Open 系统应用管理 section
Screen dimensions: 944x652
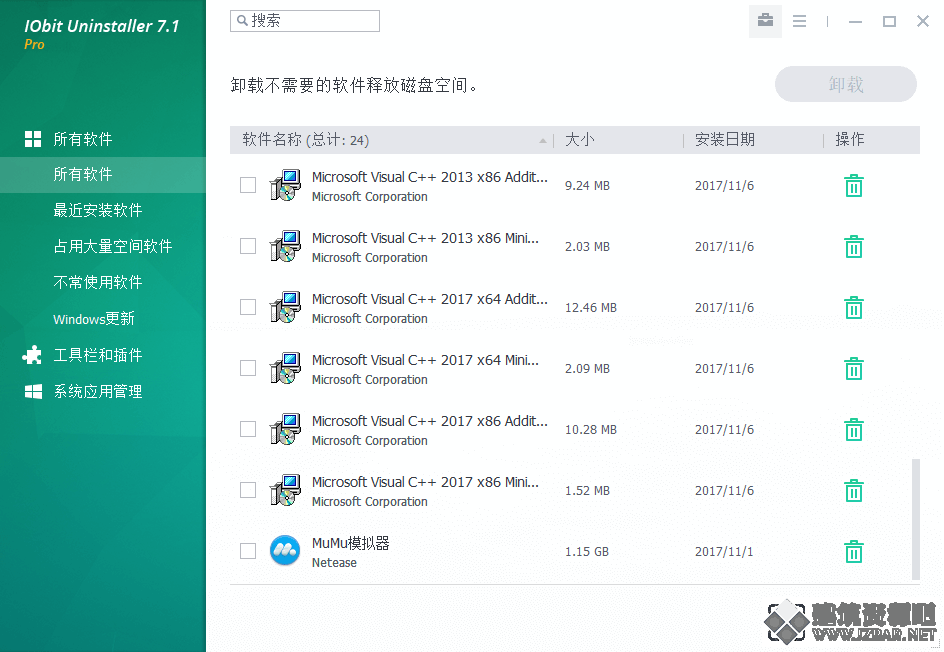click(83, 391)
